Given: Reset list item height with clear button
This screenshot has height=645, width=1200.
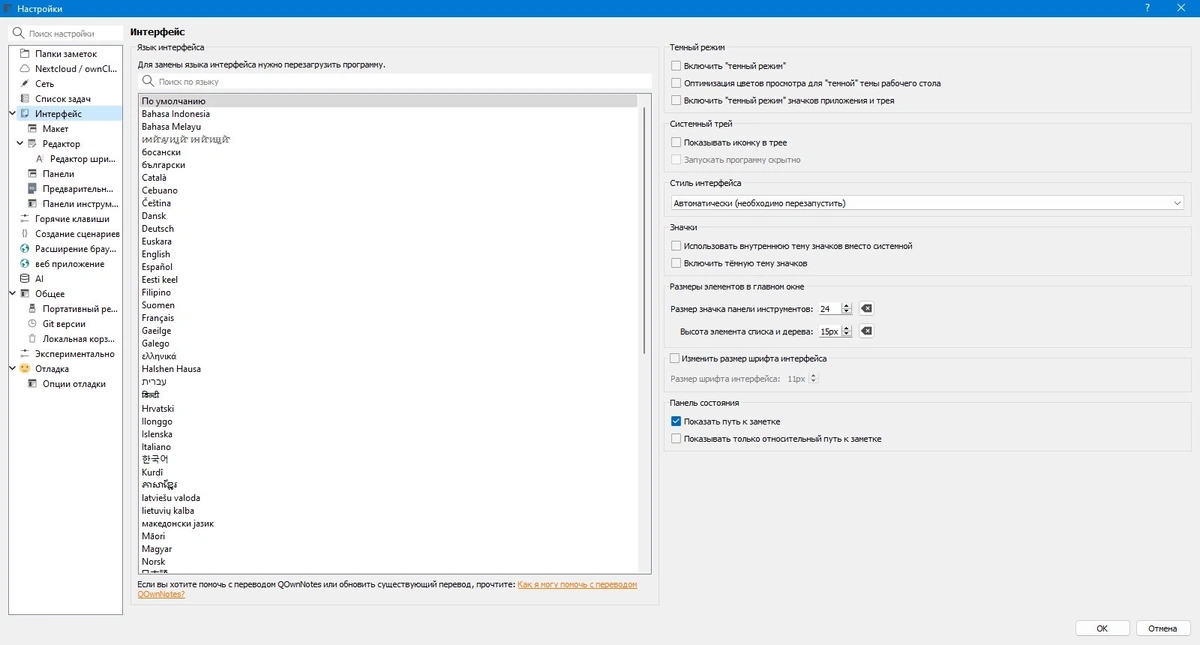Looking at the screenshot, I should coord(867,331).
